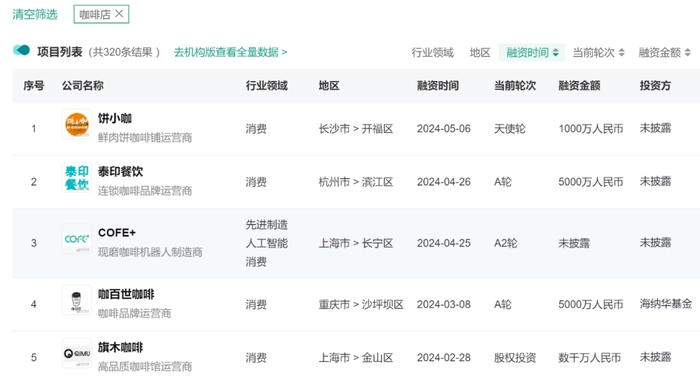Toggle the 项目列表 switch
700x379 pixels.
point(21,50)
